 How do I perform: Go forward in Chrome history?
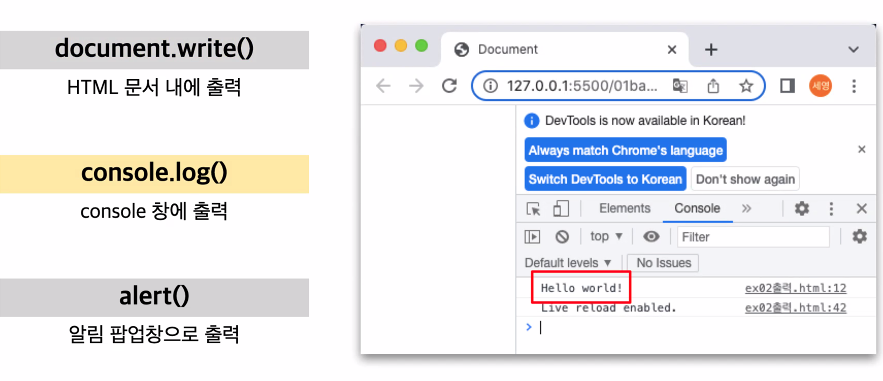pyautogui.click(x=416, y=86)
